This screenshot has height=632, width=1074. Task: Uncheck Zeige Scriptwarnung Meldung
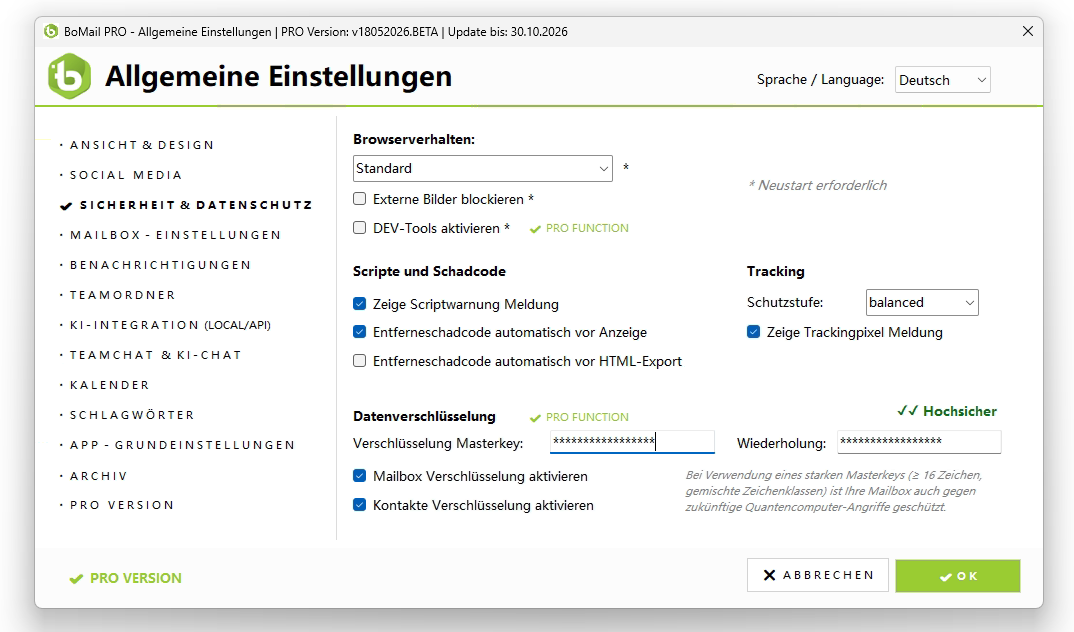(360, 303)
